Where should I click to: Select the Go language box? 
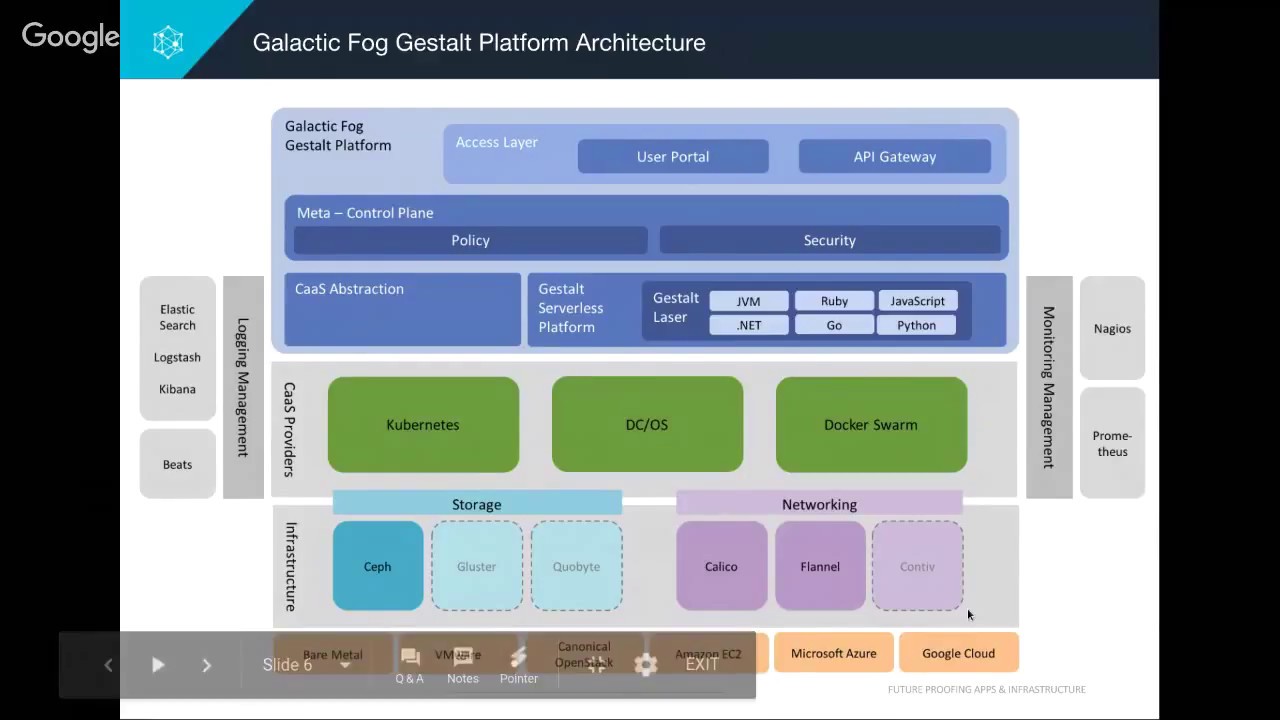(834, 325)
